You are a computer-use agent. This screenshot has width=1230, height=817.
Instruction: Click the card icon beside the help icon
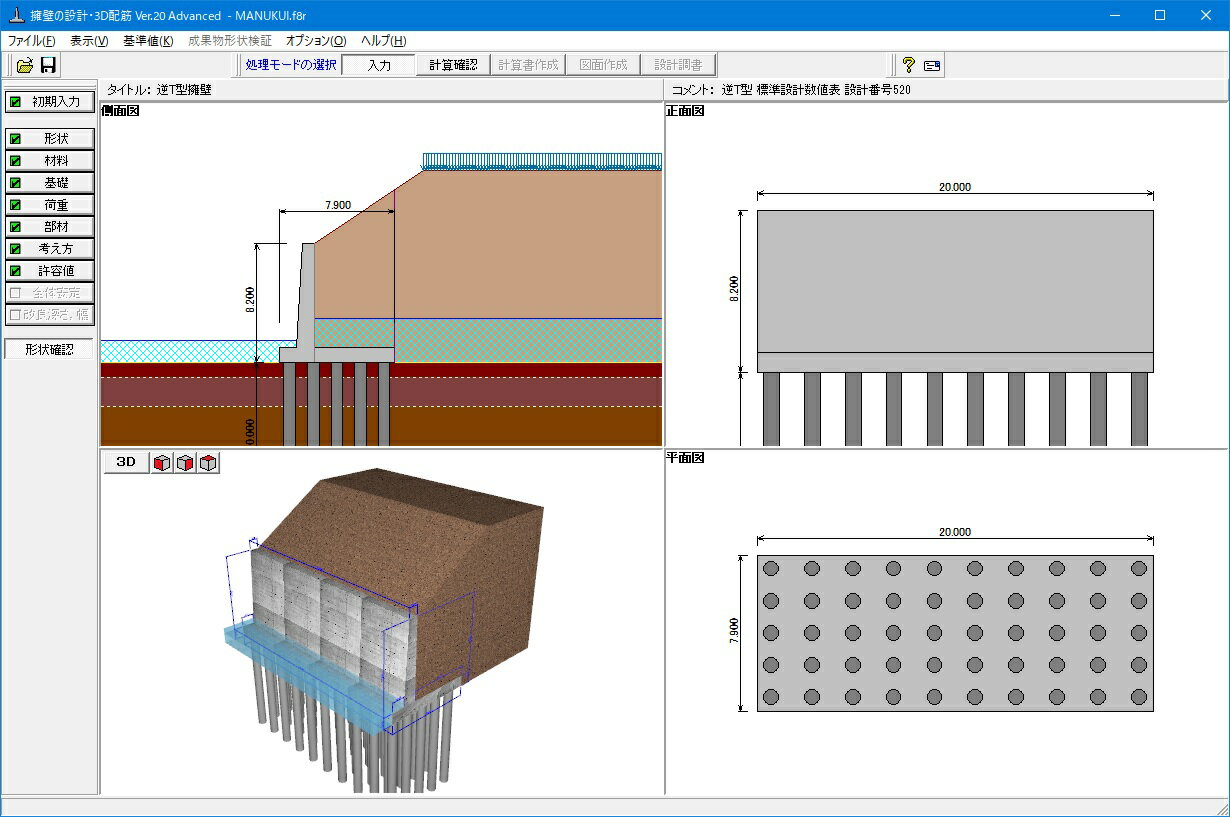coord(932,65)
